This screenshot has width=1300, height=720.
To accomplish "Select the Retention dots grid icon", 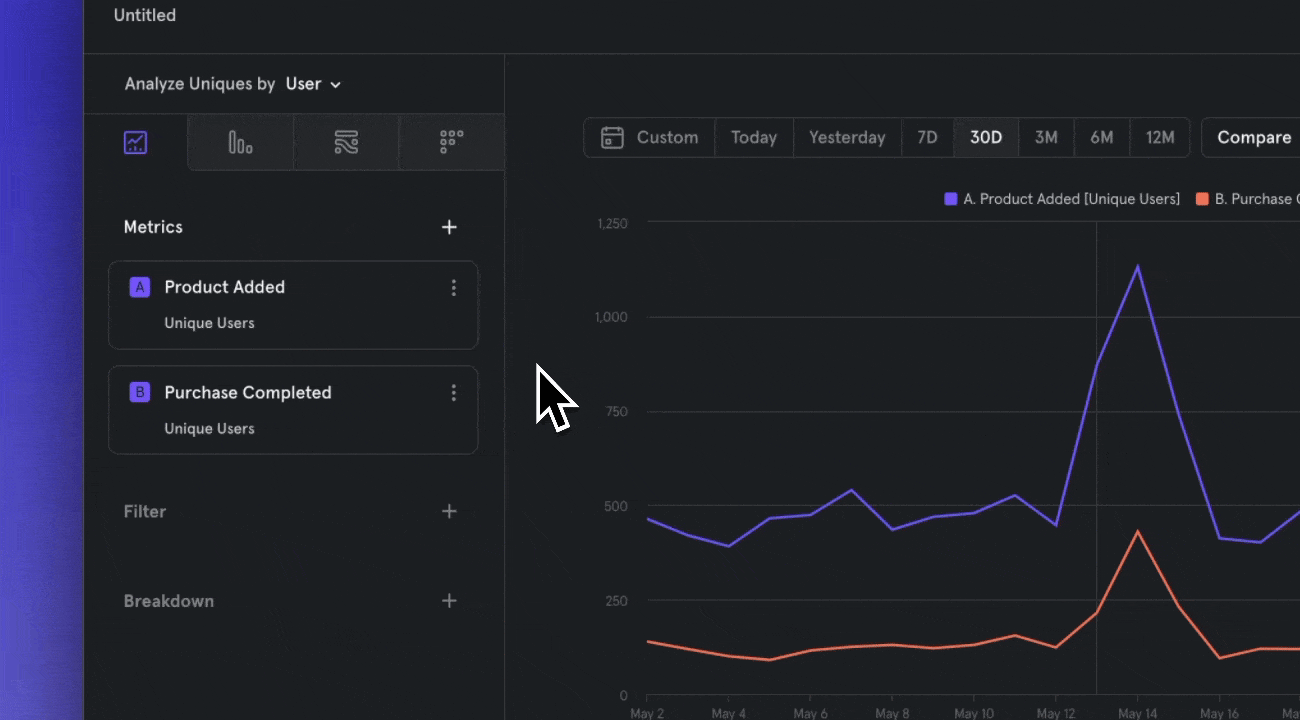I will tap(452, 142).
